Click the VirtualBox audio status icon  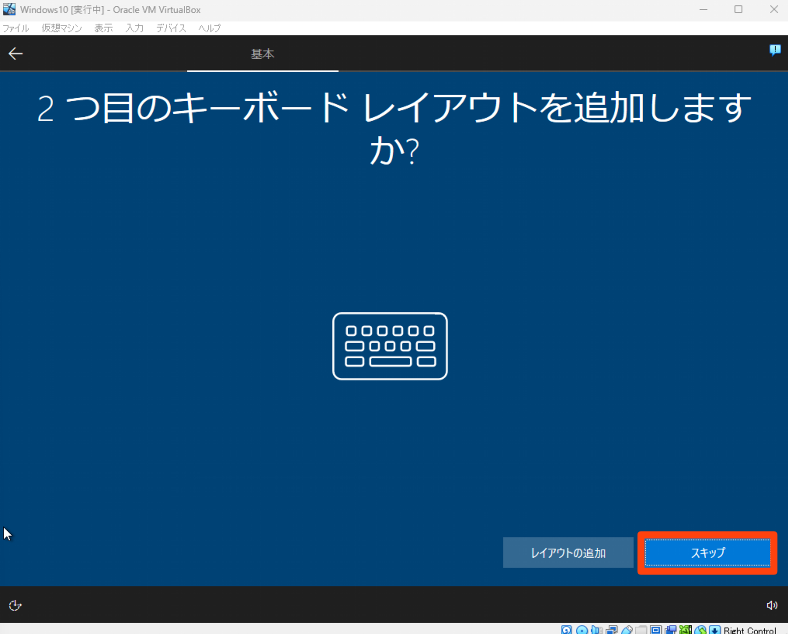pos(596,630)
